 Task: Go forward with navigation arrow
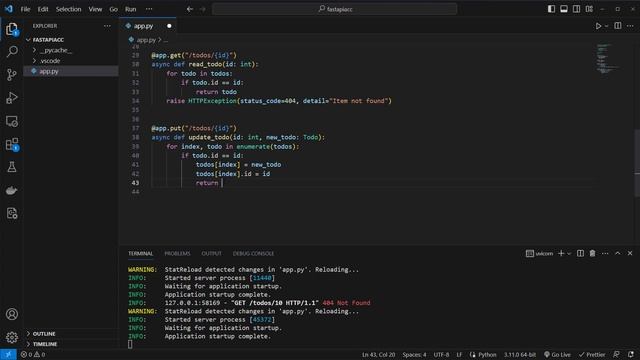pyautogui.click(x=202, y=9)
